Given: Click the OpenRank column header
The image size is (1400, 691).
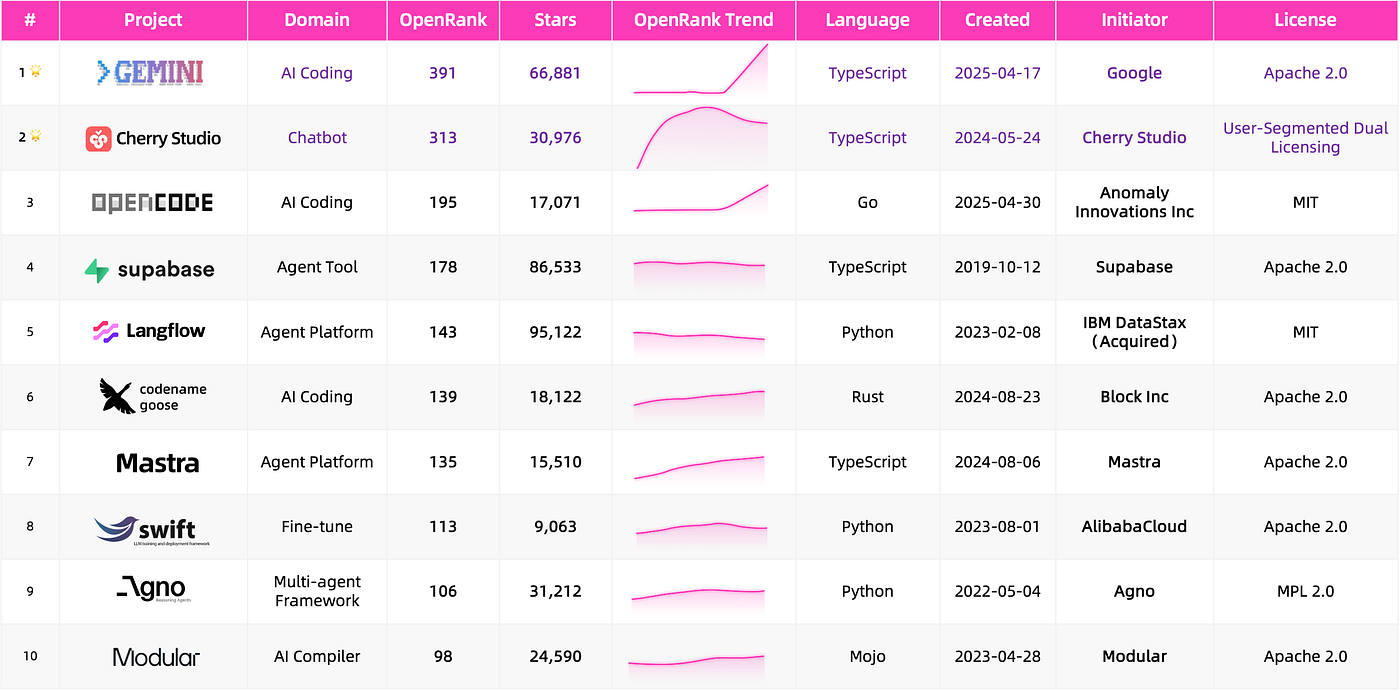Looking at the screenshot, I should coord(443,20).
